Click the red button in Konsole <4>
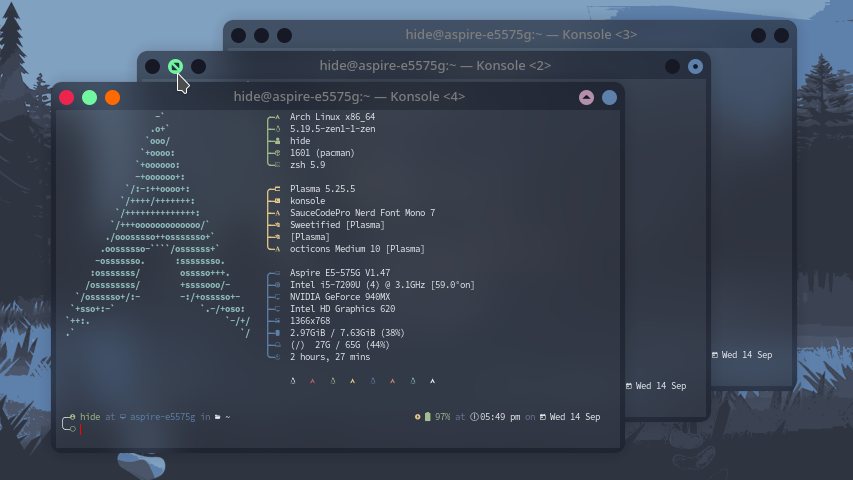Screen dimensions: 853x480 66,97
